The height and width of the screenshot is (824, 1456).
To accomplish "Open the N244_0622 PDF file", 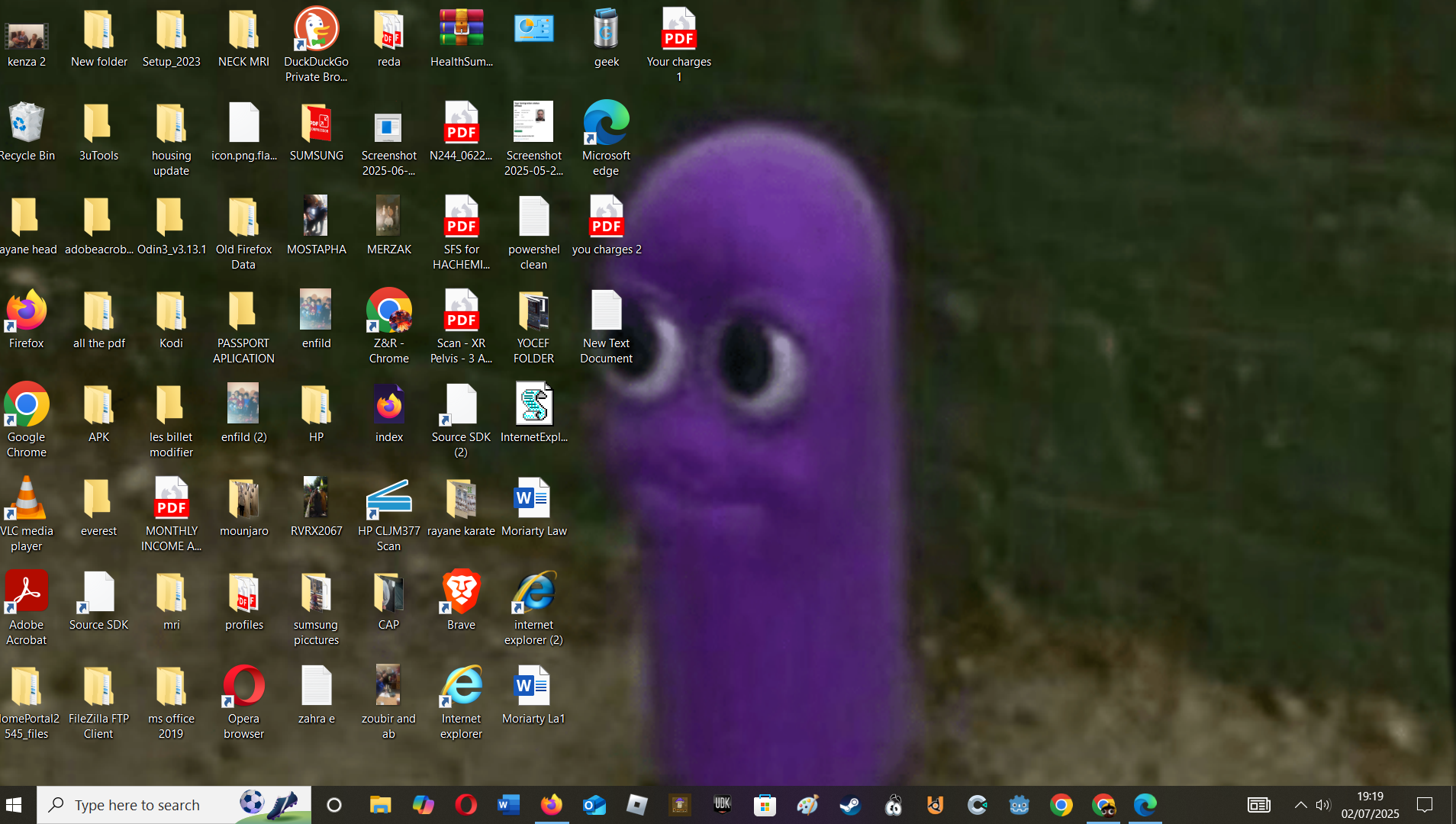I will click(461, 132).
